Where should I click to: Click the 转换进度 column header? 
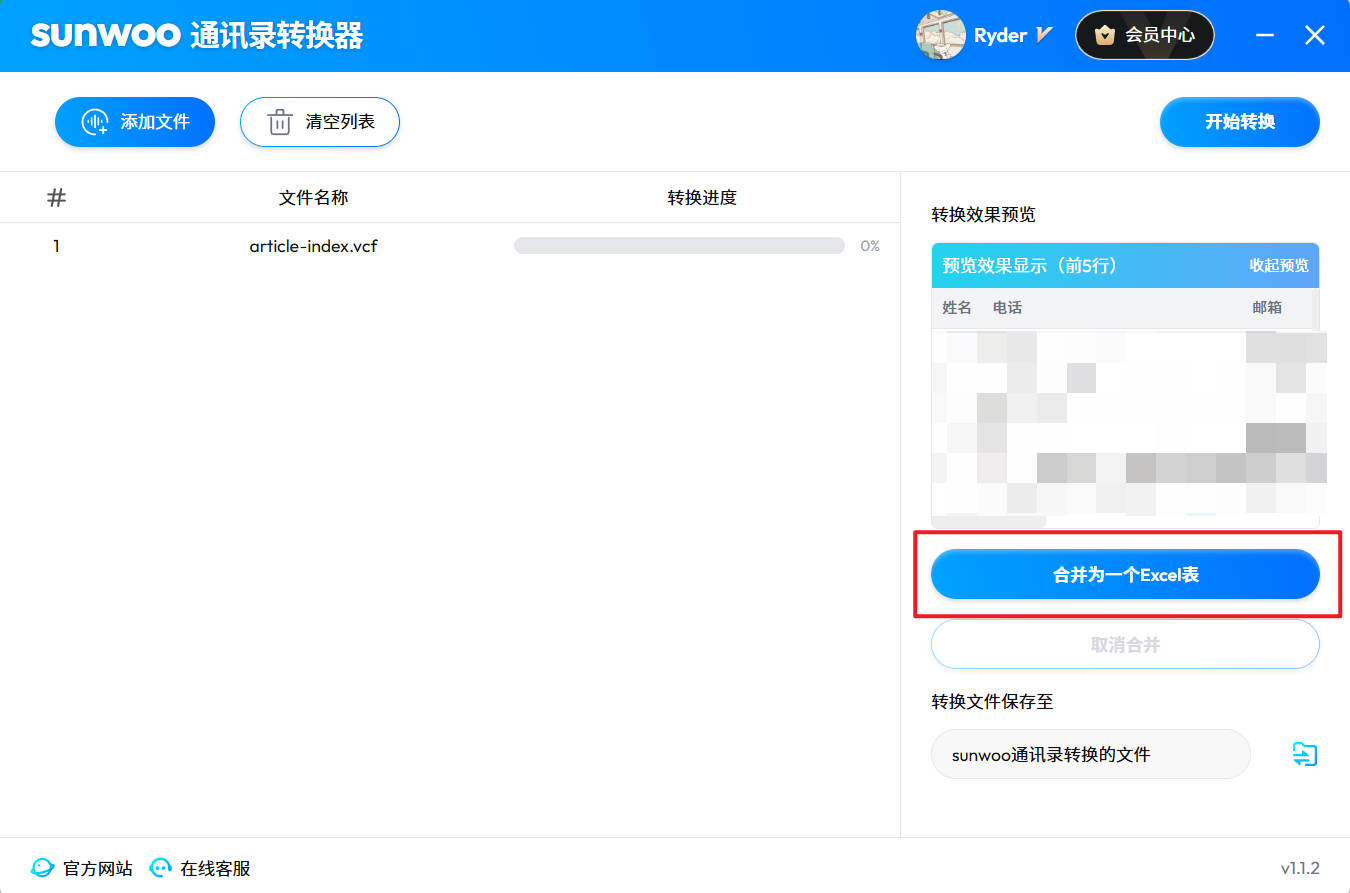pyautogui.click(x=702, y=198)
